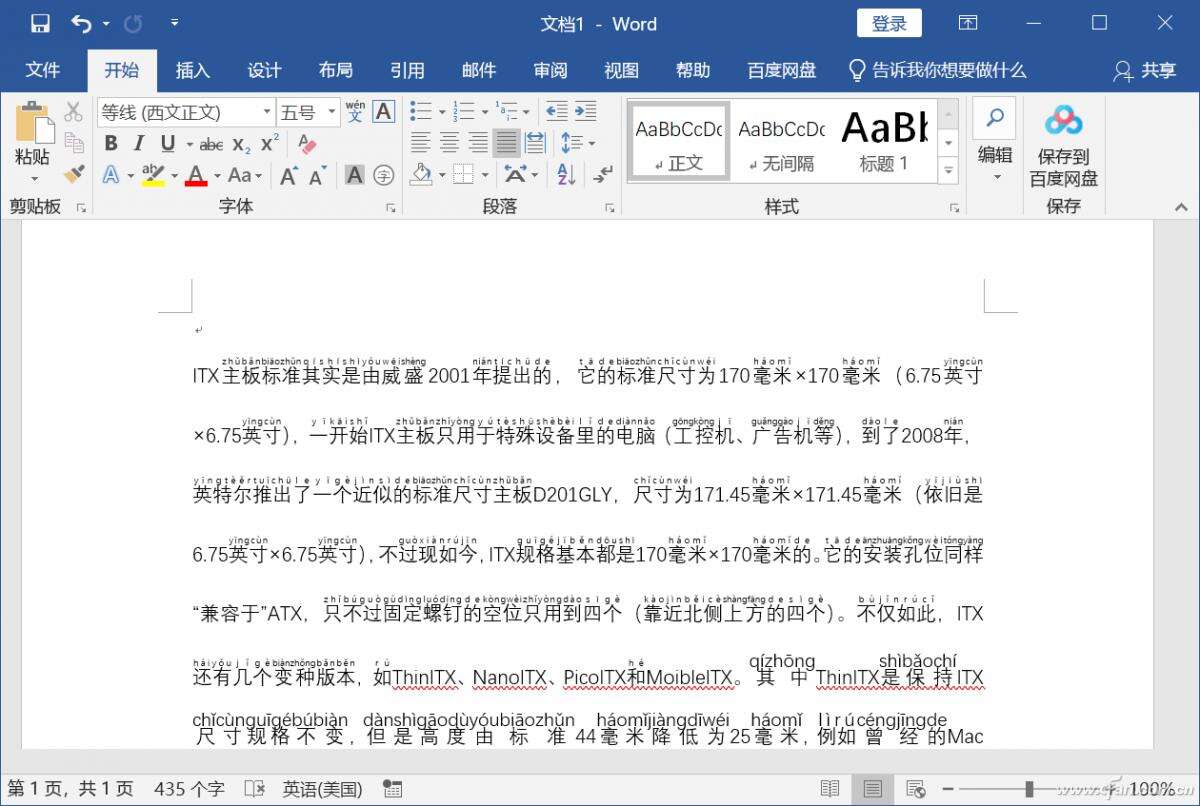Open the Change Case Aa menu
Image resolution: width=1200 pixels, height=806 pixels.
coord(244,175)
